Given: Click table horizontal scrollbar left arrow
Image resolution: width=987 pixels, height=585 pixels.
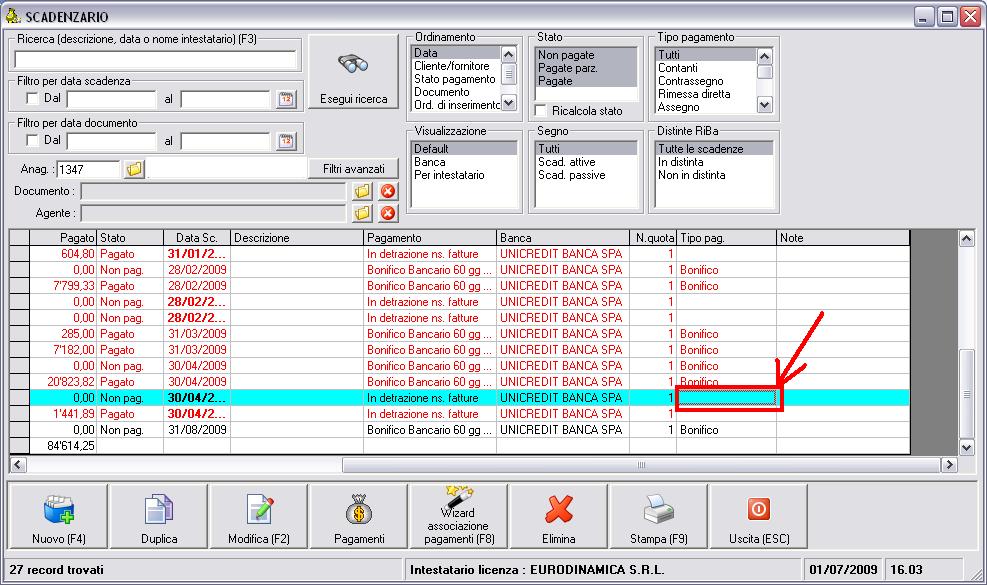Looking at the screenshot, I should point(18,465).
